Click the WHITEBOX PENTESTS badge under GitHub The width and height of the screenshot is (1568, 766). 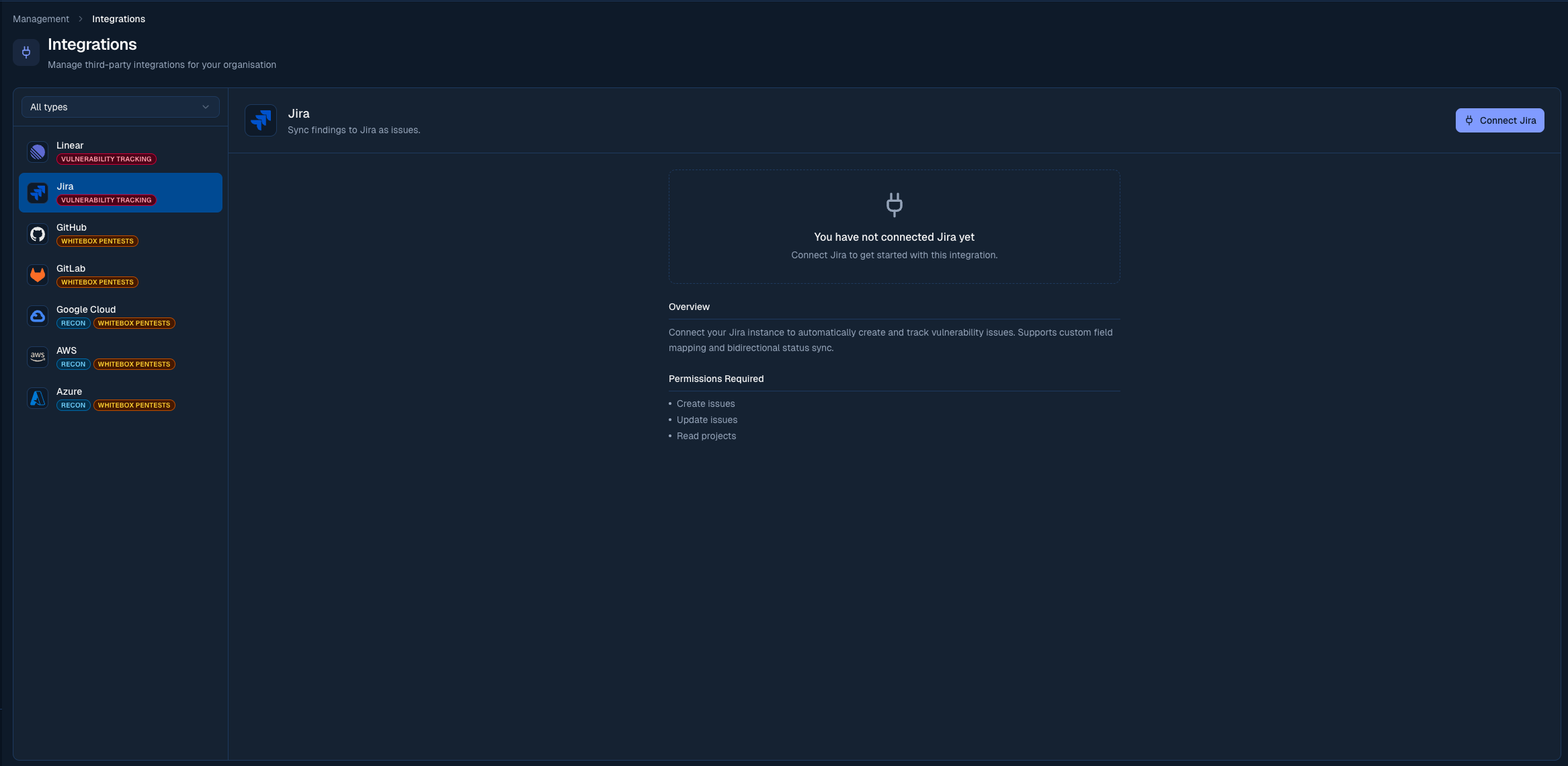(97, 241)
